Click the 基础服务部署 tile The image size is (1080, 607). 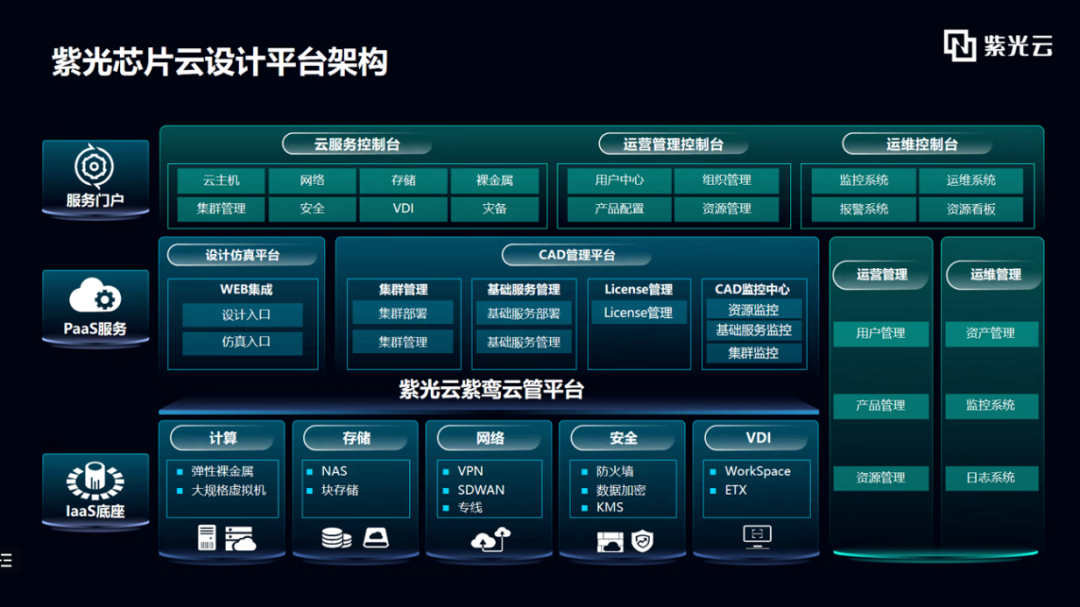click(x=523, y=313)
